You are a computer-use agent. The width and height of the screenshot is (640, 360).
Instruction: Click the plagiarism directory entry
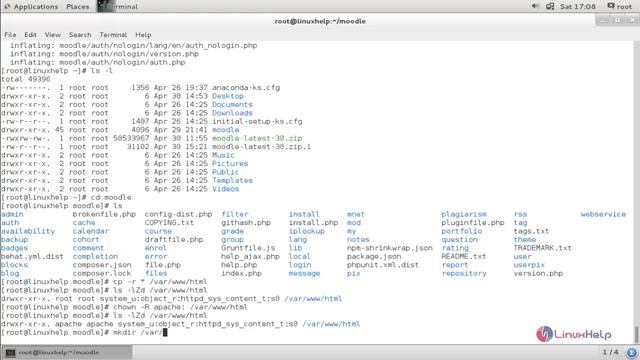464,214
